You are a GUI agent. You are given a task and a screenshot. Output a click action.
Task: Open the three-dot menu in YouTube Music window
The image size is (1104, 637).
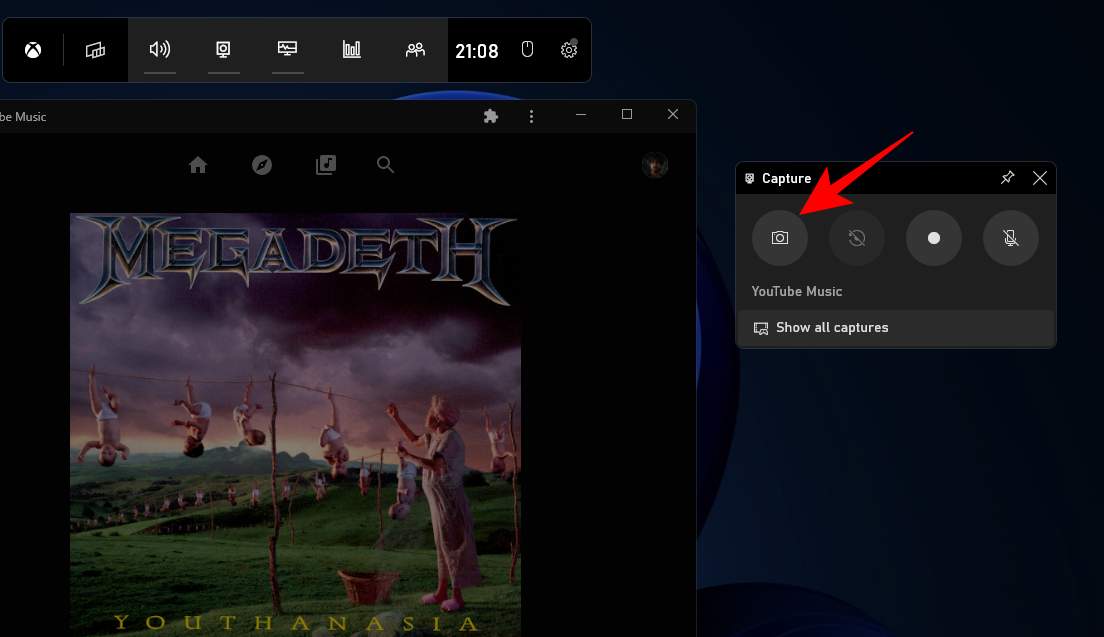coord(532,116)
